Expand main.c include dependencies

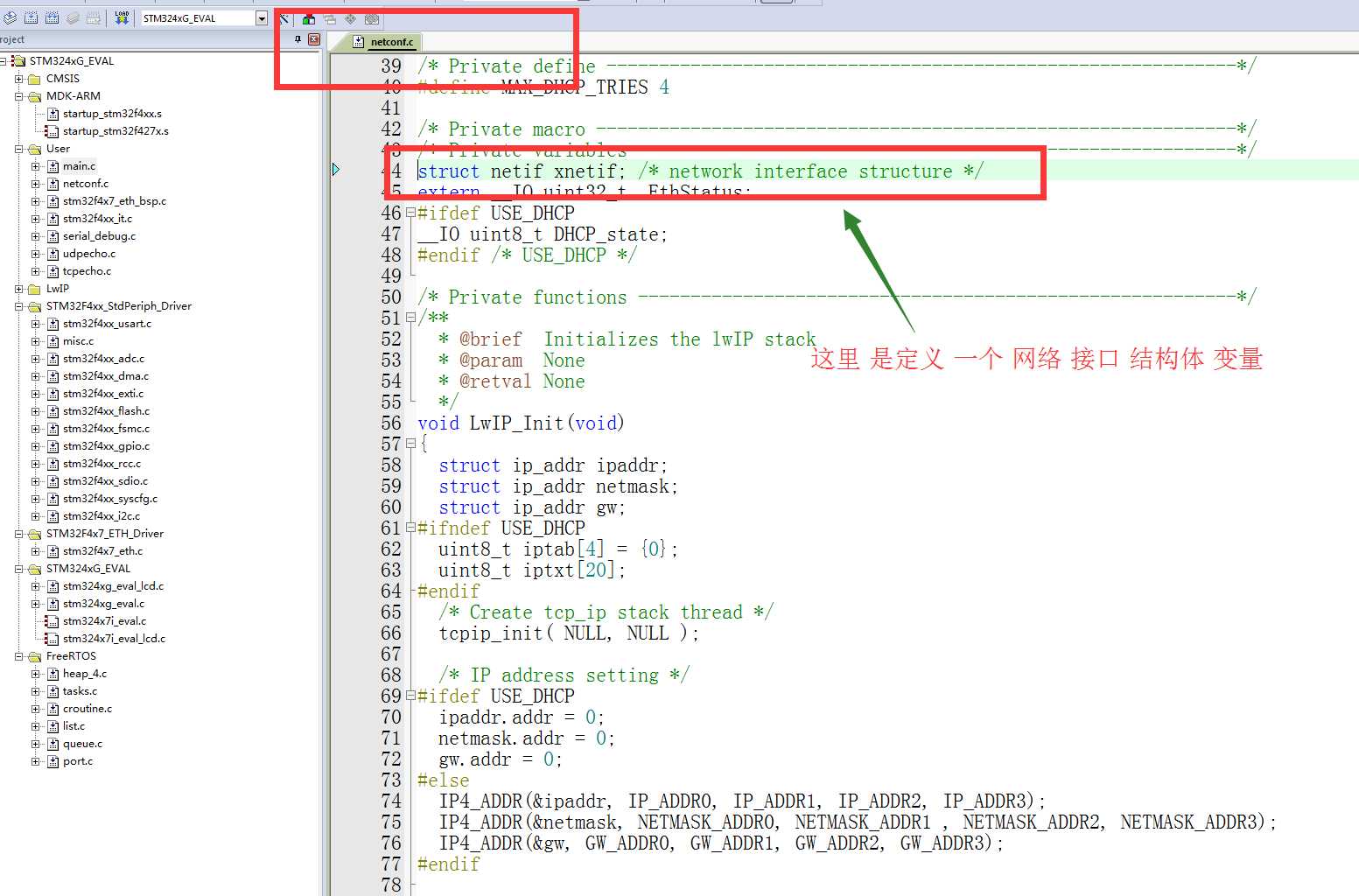pyautogui.click(x=36, y=166)
